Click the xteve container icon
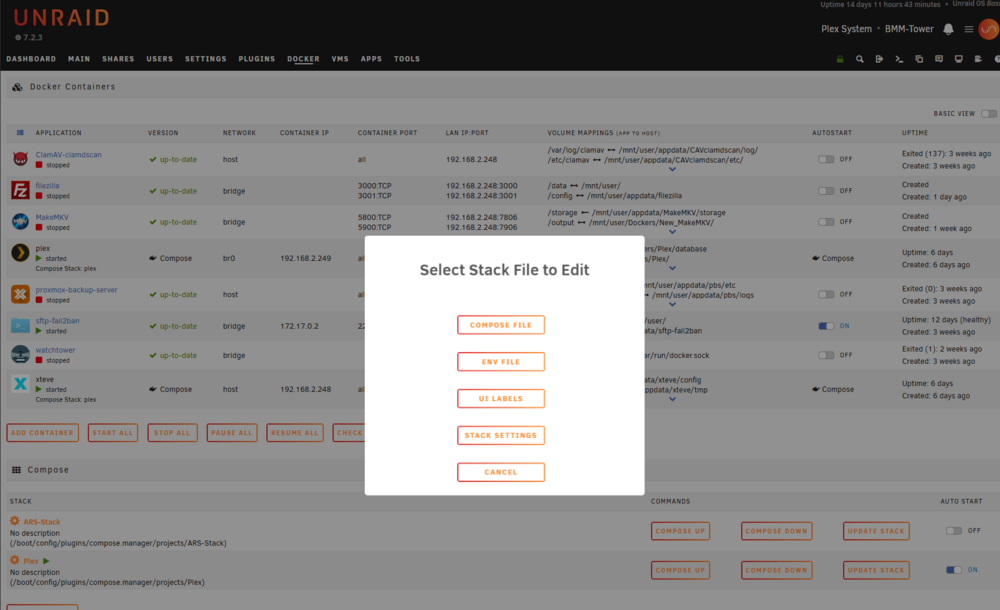This screenshot has height=610, width=1000. pos(20,383)
